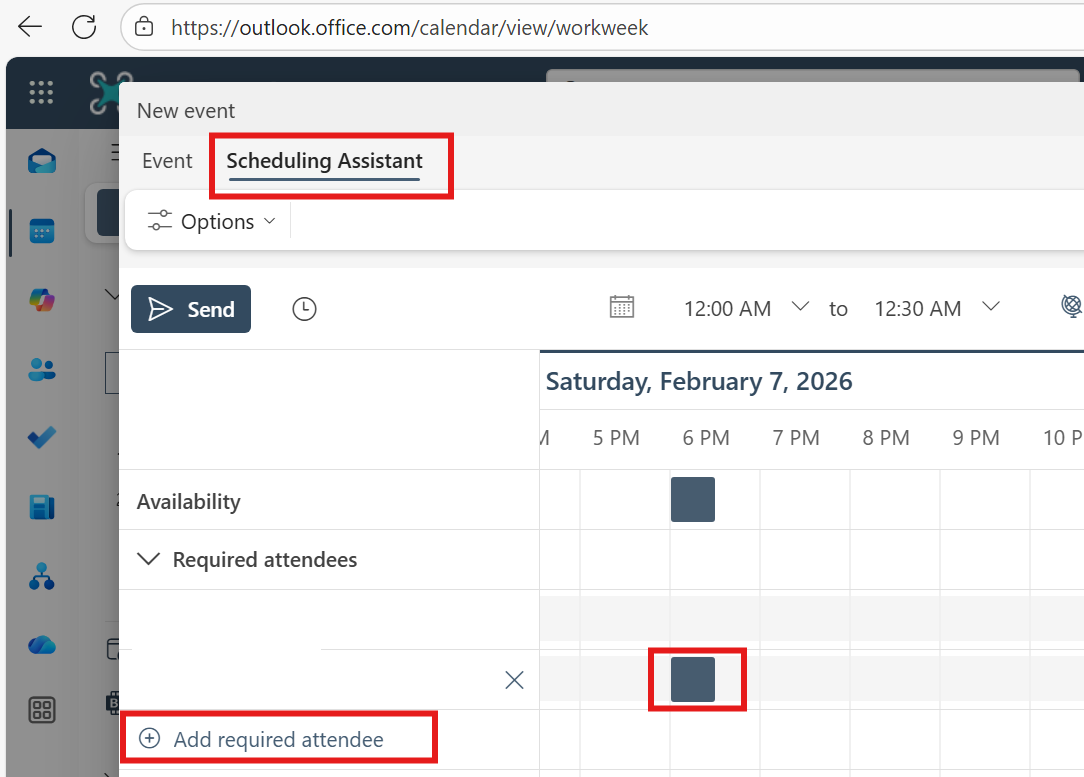The height and width of the screenshot is (777, 1084).
Task: Click the 7 PM time column header
Action: coord(796,438)
